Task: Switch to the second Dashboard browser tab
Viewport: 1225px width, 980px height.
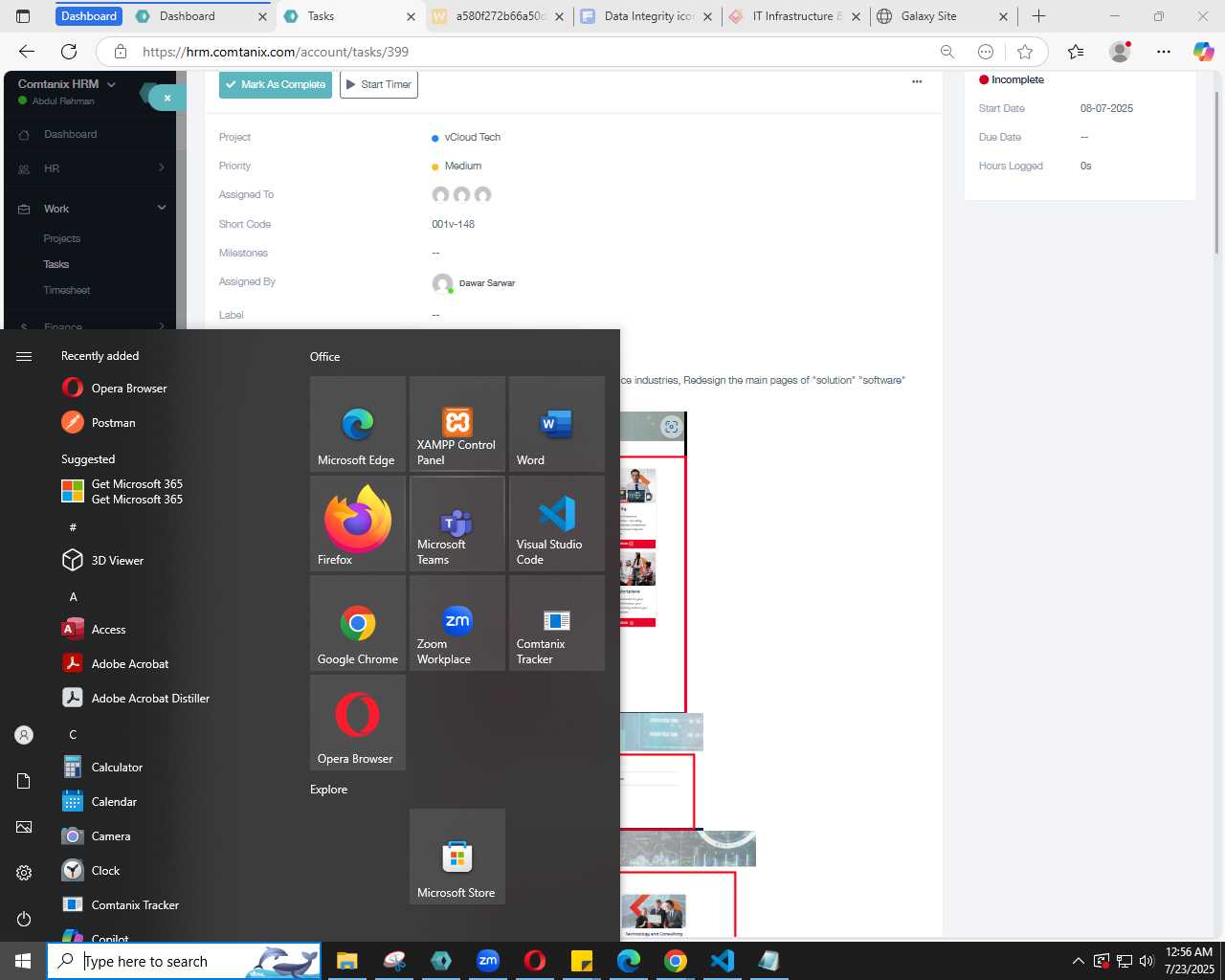Action: [199, 16]
